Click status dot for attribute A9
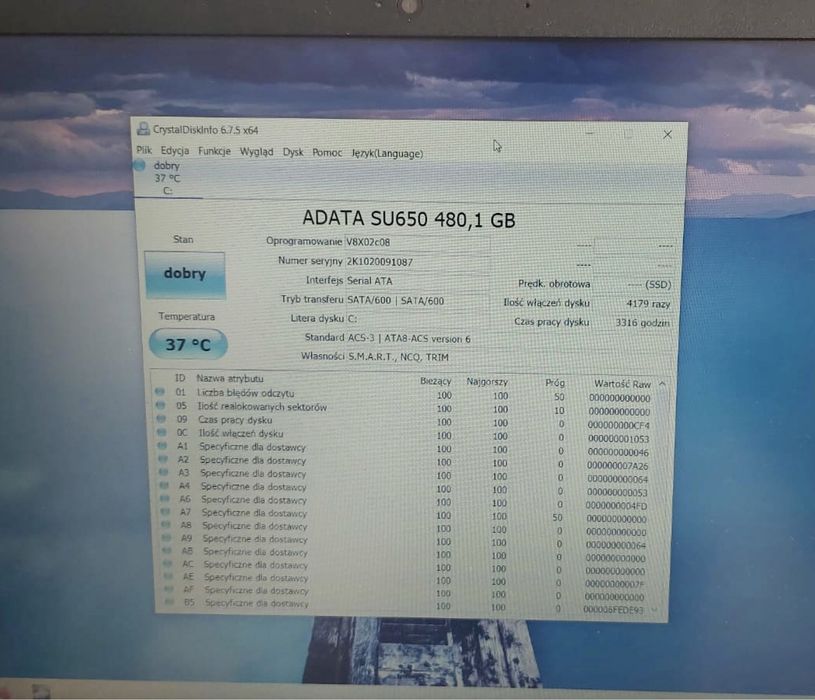 pos(166,537)
